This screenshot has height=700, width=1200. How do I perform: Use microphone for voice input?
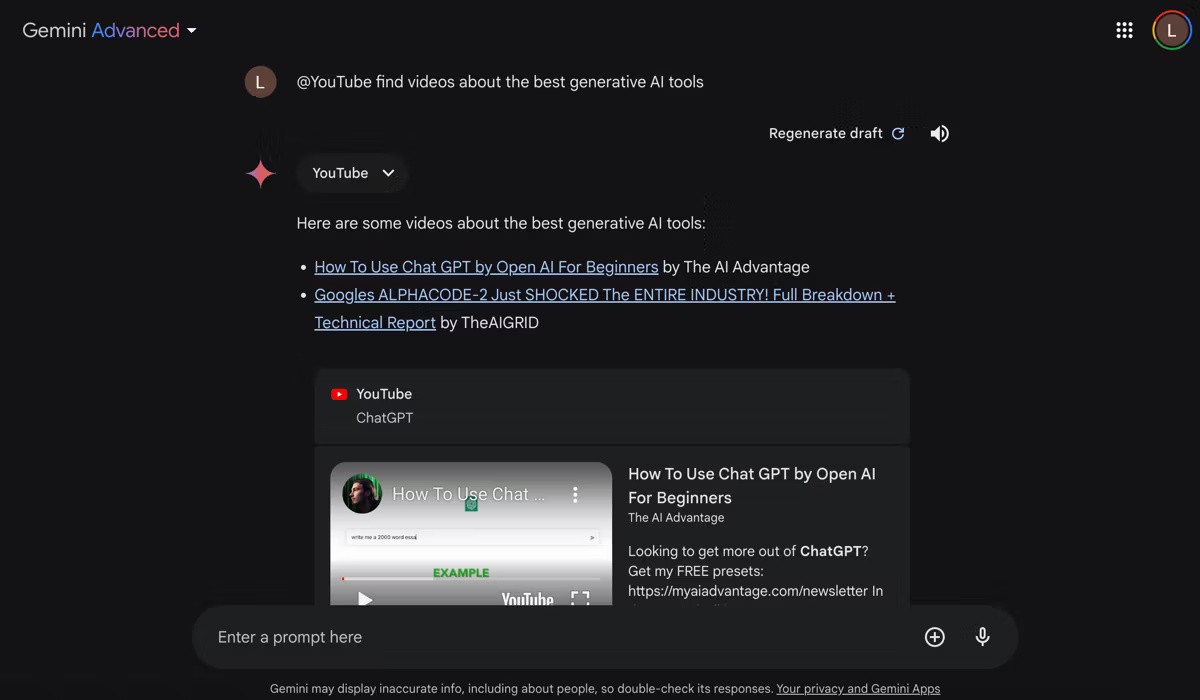click(x=982, y=637)
